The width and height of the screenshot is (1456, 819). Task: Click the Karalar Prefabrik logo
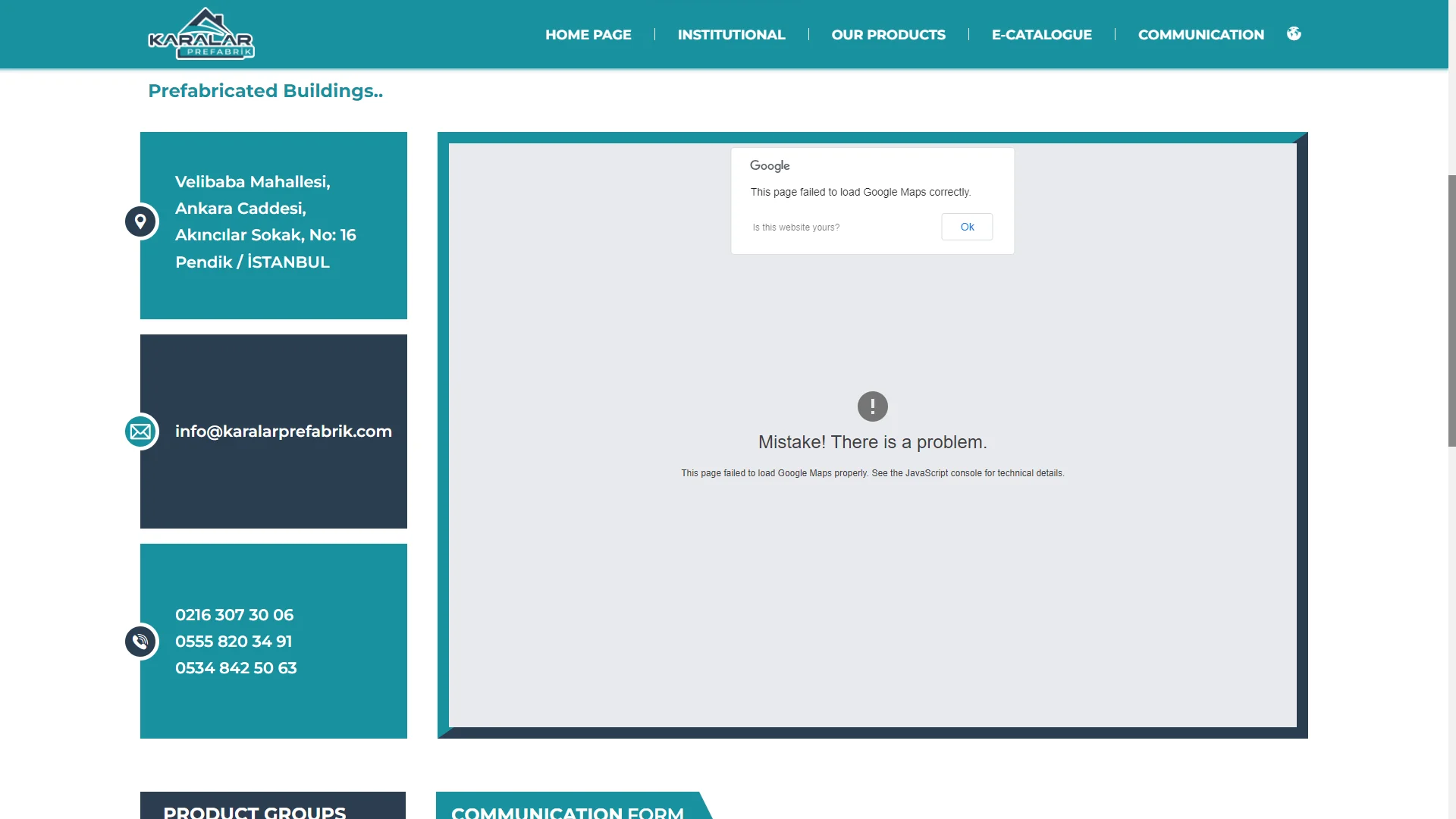pos(201,34)
